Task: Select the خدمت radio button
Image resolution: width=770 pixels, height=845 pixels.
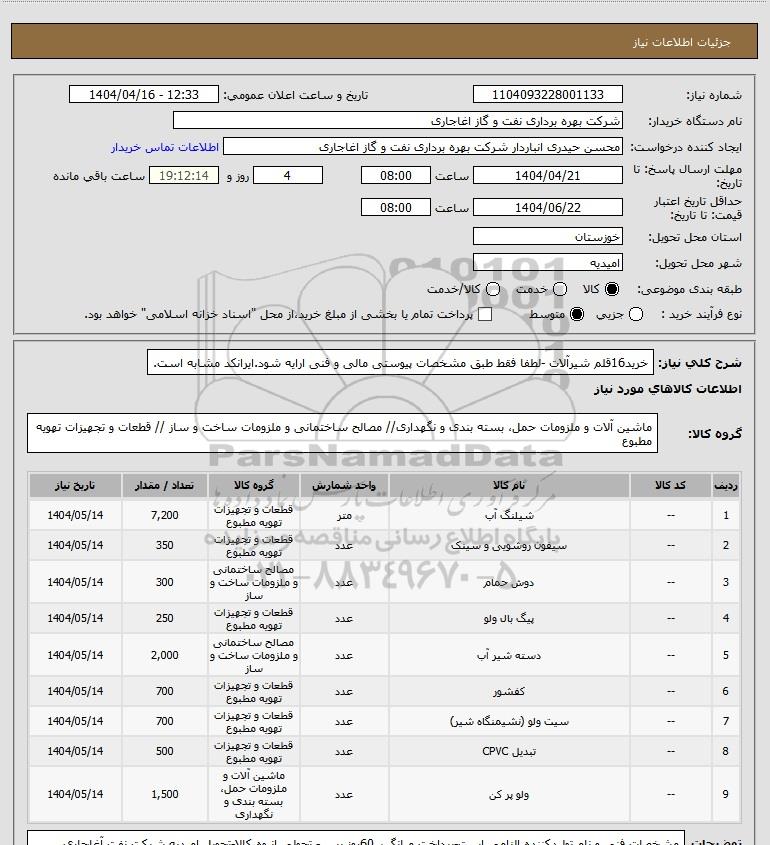Action: (x=560, y=289)
